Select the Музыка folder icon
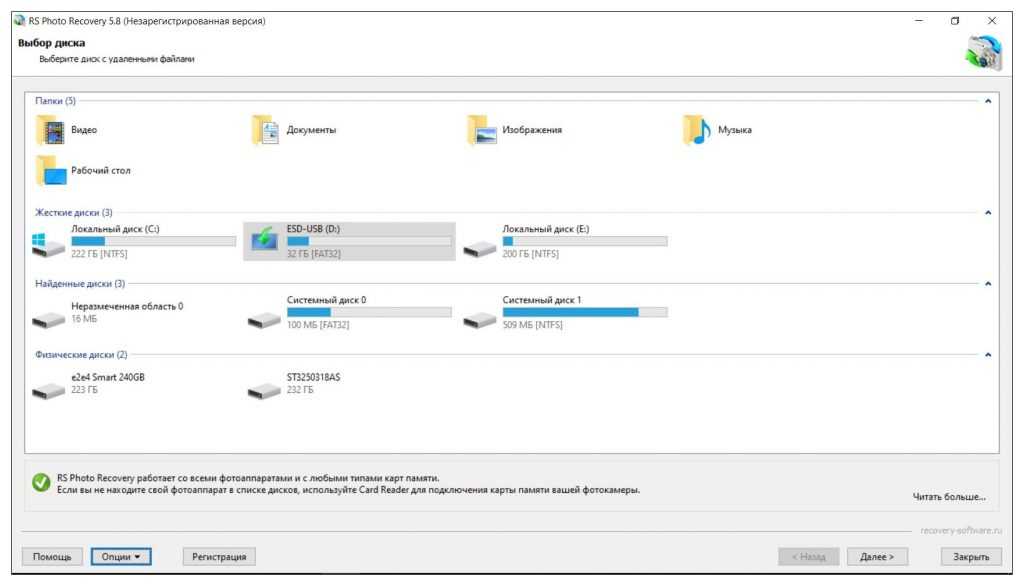The image size is (1024, 586). click(x=697, y=130)
